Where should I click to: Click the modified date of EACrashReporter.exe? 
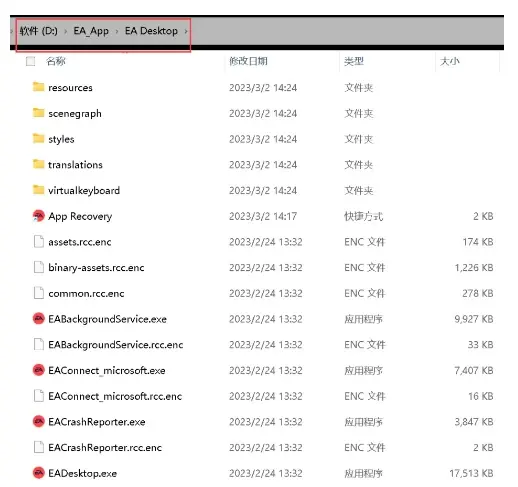click(x=266, y=422)
